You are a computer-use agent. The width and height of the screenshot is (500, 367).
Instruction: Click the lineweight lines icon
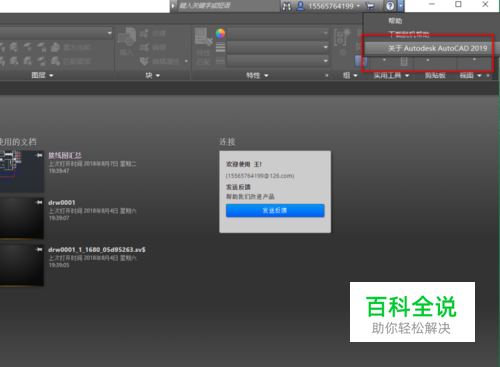[220, 47]
